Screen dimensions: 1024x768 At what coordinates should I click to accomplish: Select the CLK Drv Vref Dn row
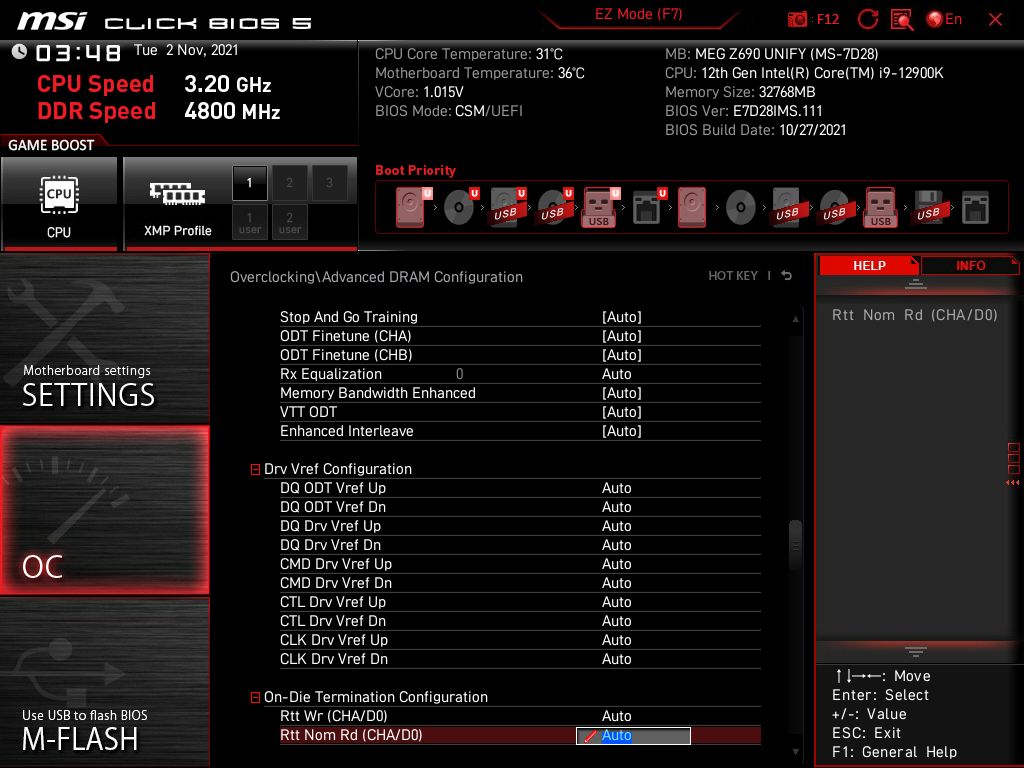pyautogui.click(x=520, y=658)
